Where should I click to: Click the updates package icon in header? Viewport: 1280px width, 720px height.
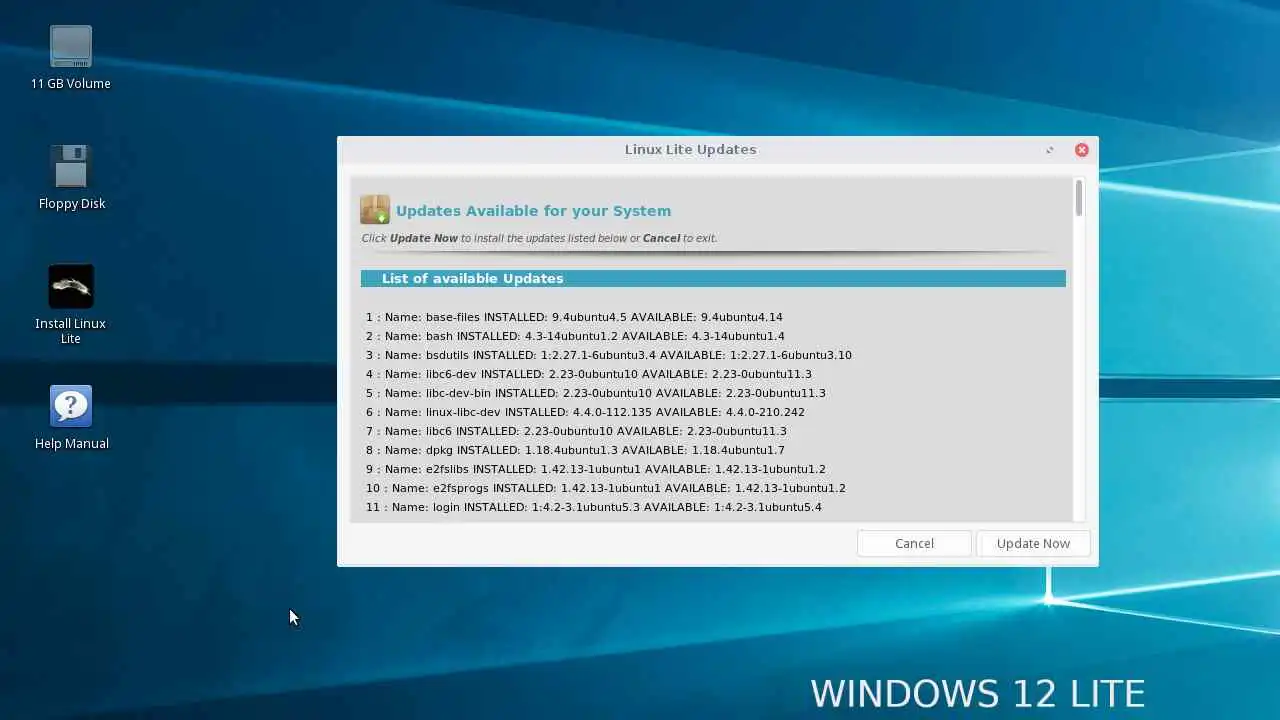(x=375, y=210)
